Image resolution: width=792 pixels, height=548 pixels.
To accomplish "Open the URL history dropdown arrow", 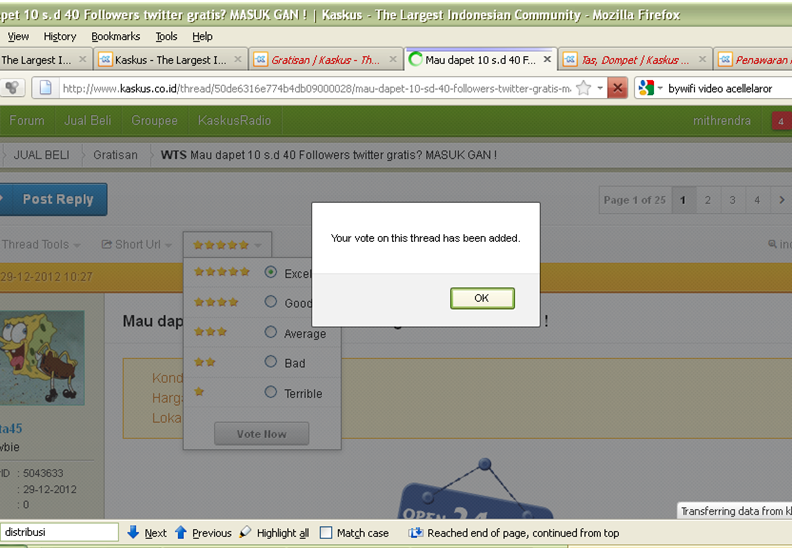I will coord(600,88).
